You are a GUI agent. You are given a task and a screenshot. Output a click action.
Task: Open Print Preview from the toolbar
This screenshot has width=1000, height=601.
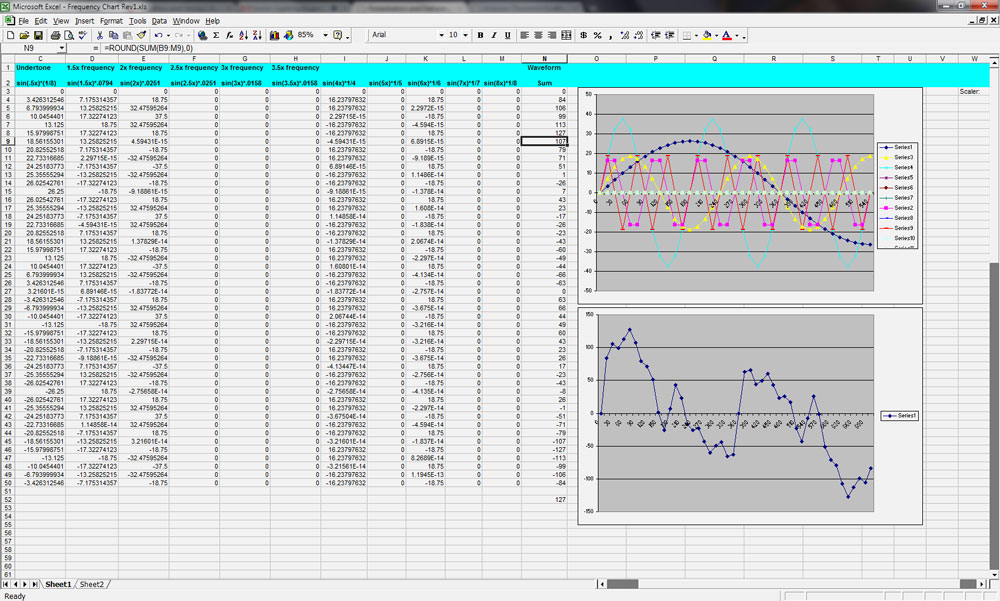69,35
